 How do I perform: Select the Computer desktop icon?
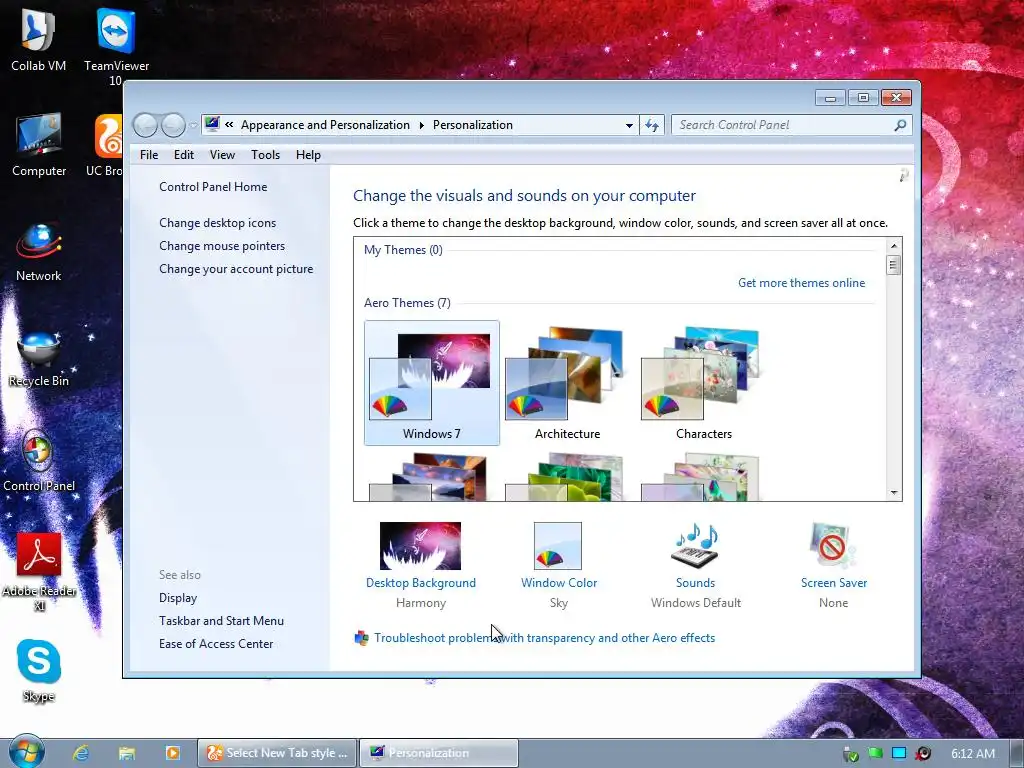tap(39, 145)
